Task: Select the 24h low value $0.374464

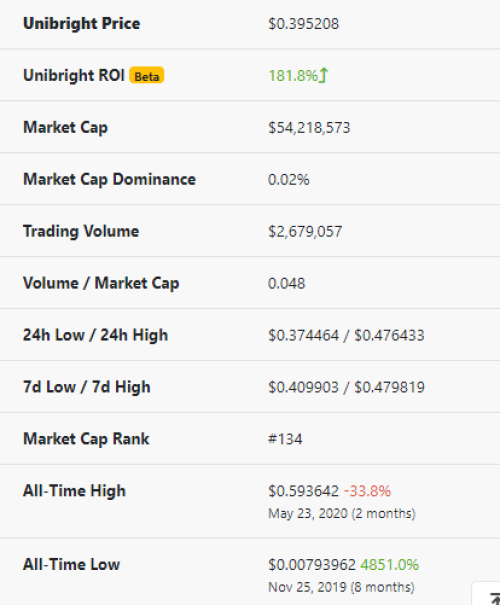Action: [x=304, y=335]
